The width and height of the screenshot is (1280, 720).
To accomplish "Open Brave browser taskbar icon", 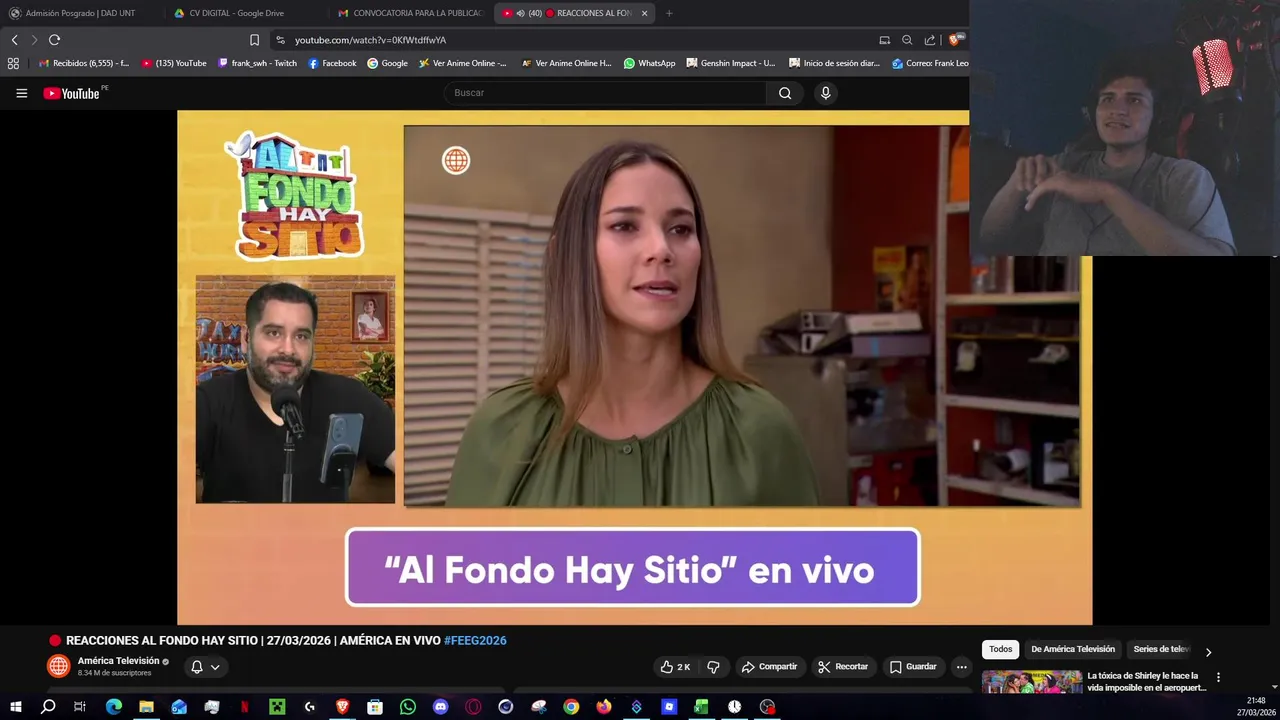I will click(342, 707).
